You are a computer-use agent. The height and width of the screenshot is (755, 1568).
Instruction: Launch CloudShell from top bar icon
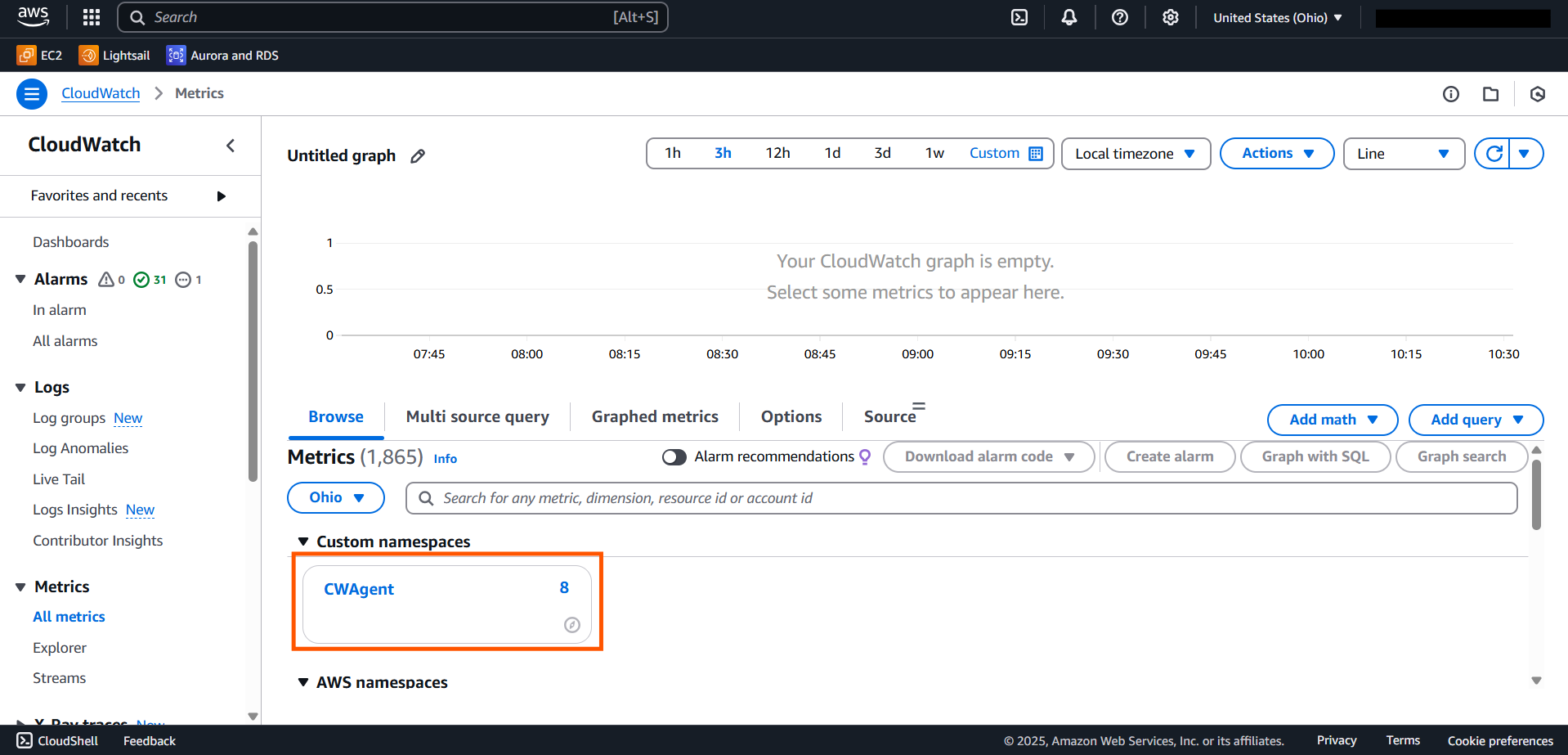click(x=1019, y=17)
